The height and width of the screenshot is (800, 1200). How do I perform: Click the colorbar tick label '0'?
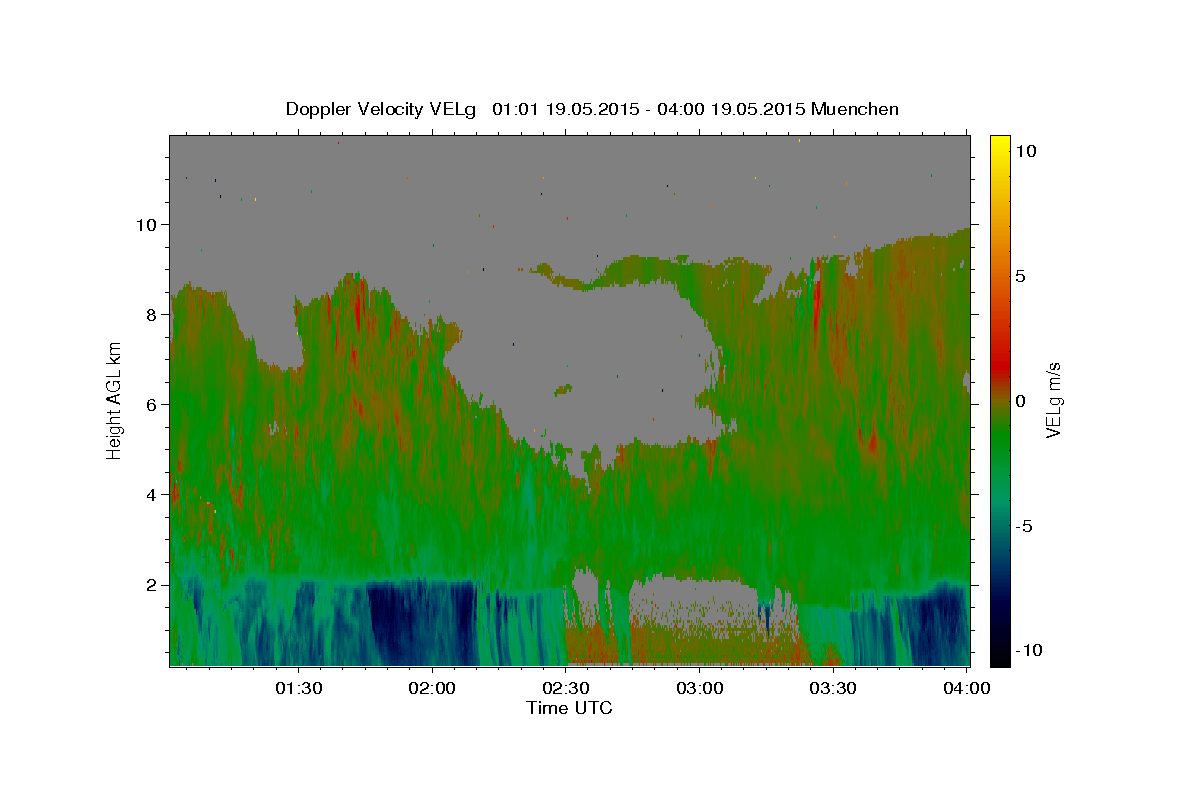[1022, 401]
